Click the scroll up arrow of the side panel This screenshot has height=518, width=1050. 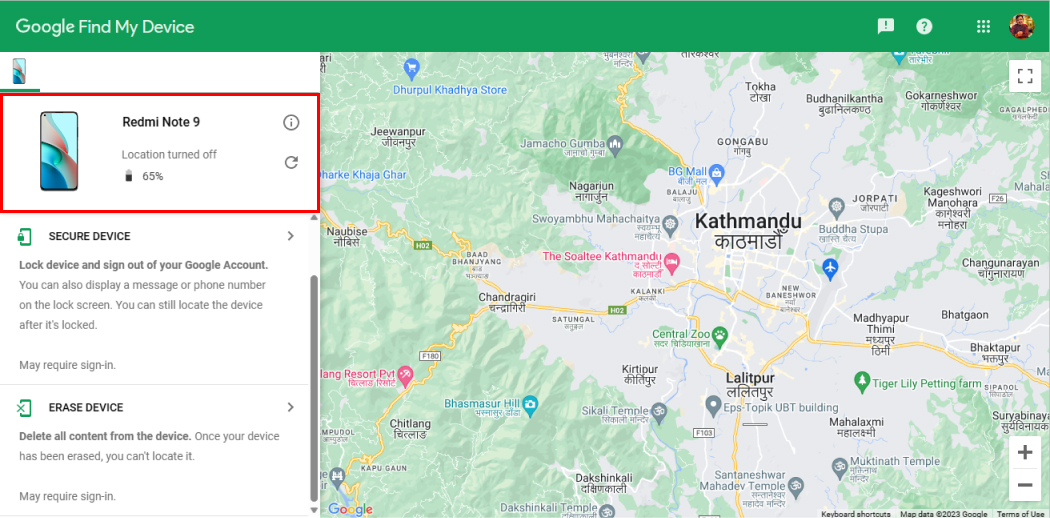pyautogui.click(x=314, y=218)
